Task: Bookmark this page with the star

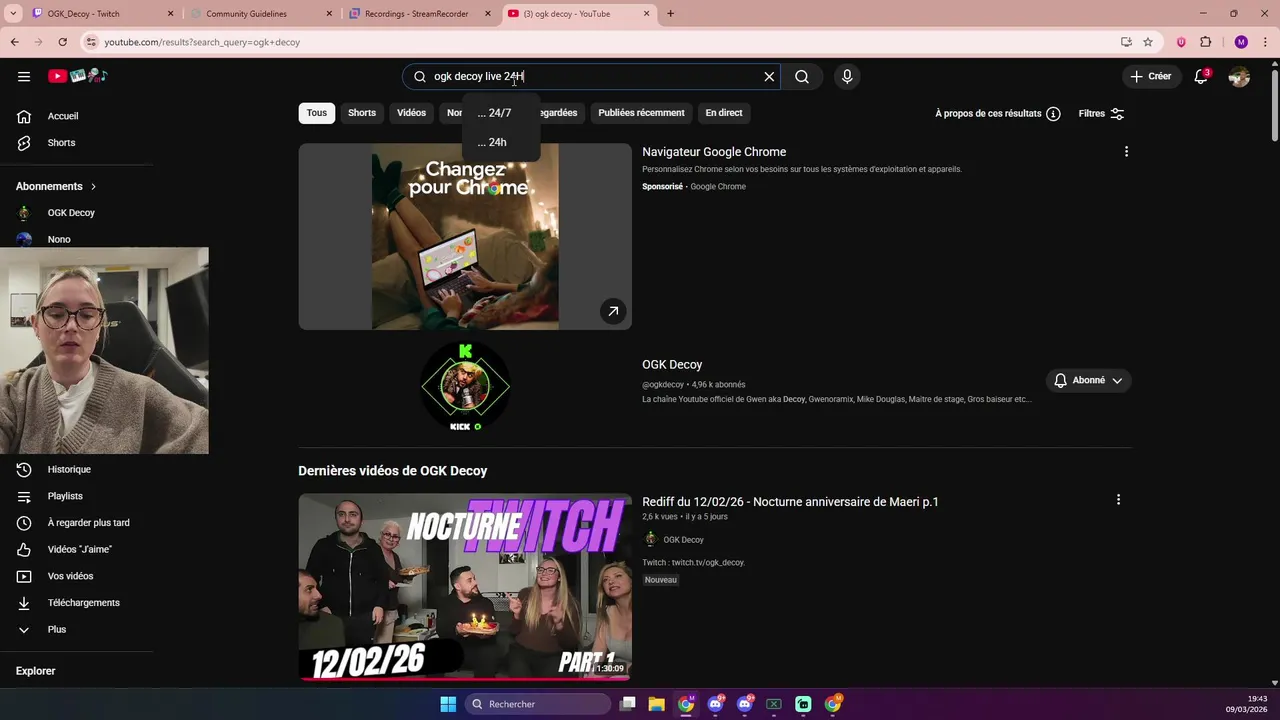Action: tap(1148, 42)
